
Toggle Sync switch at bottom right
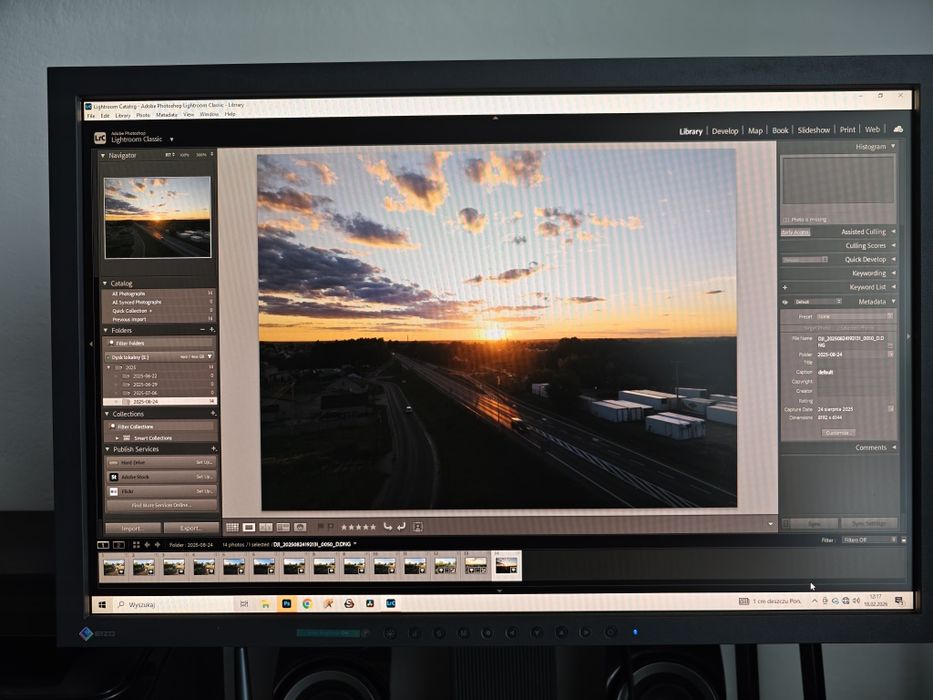[x=786, y=524]
